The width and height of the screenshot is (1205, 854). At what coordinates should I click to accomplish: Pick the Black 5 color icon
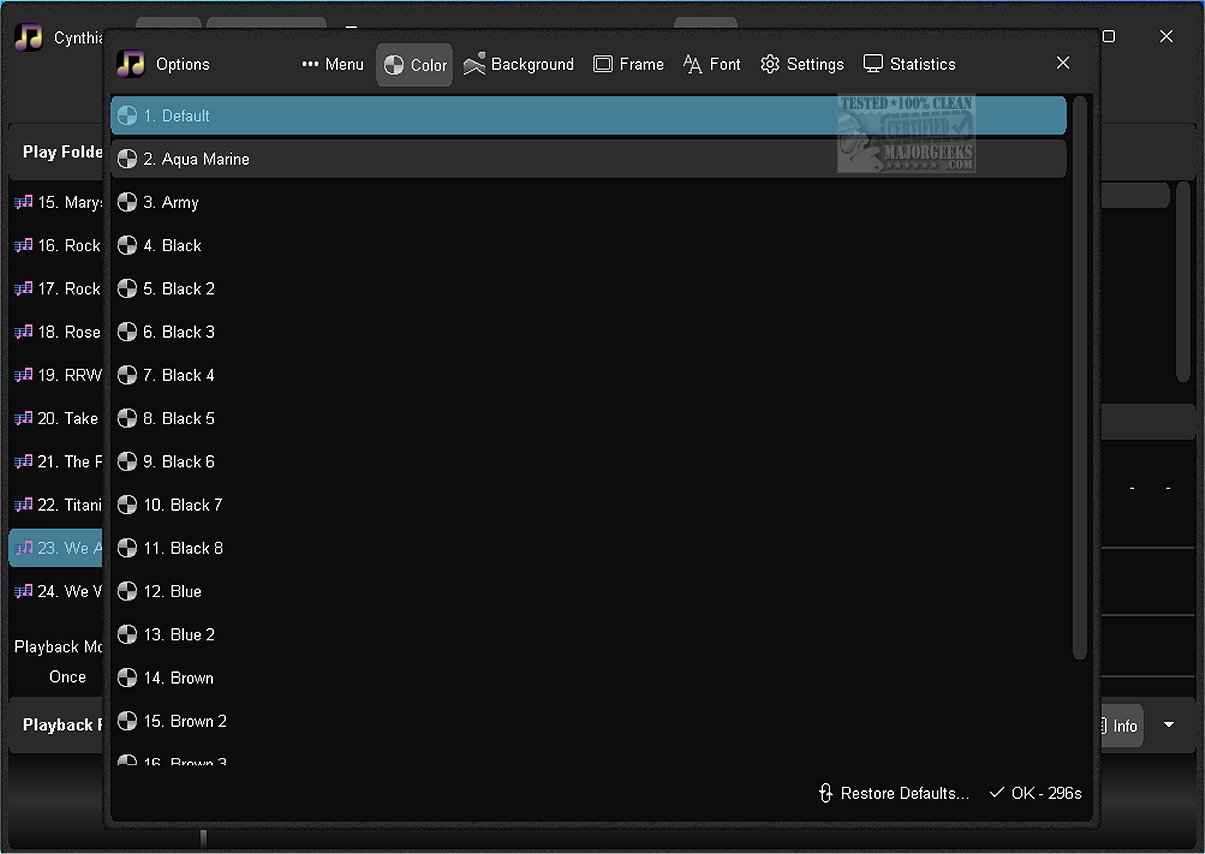[x=127, y=418]
